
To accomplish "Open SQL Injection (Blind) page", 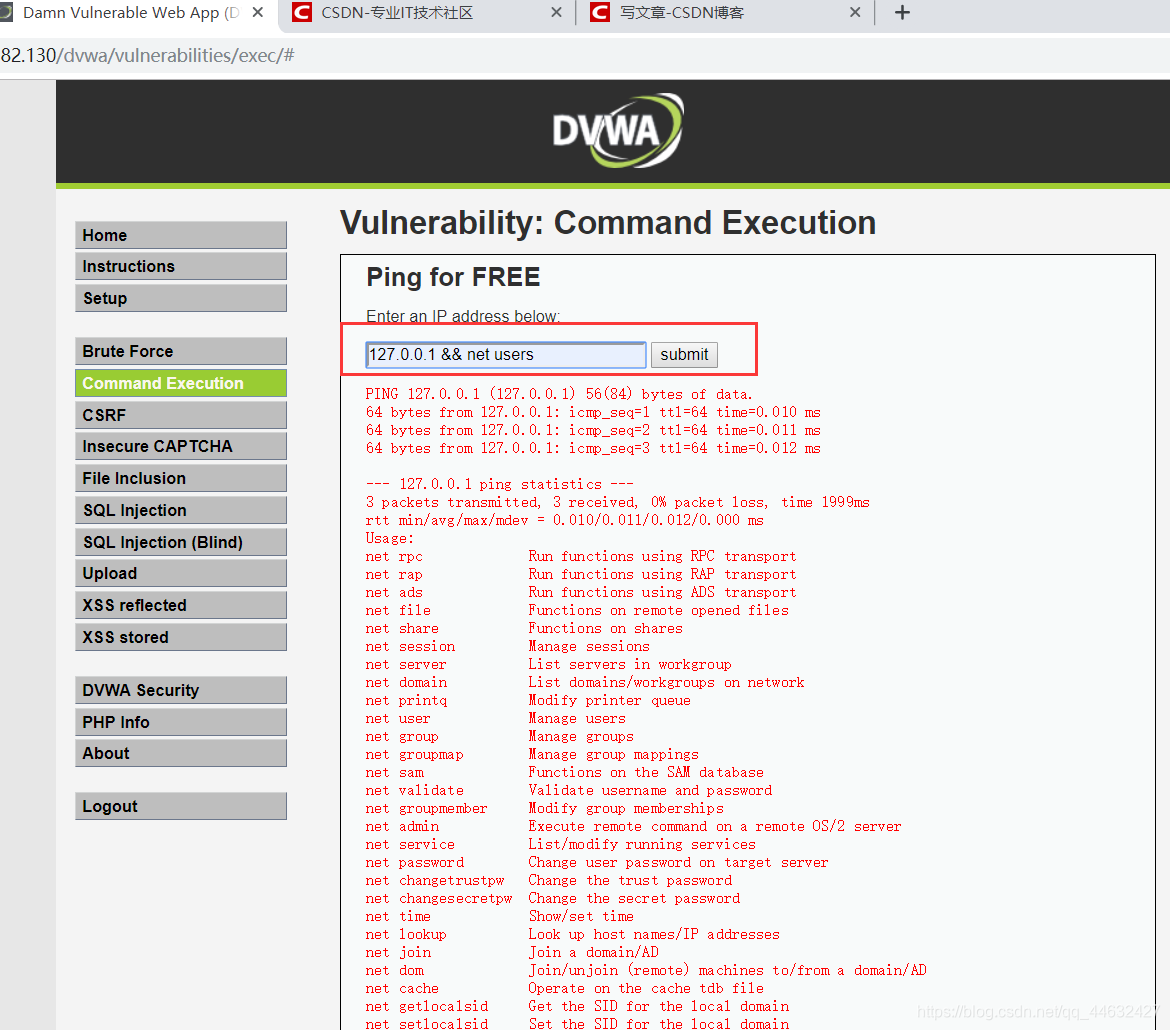I will coord(181,542).
